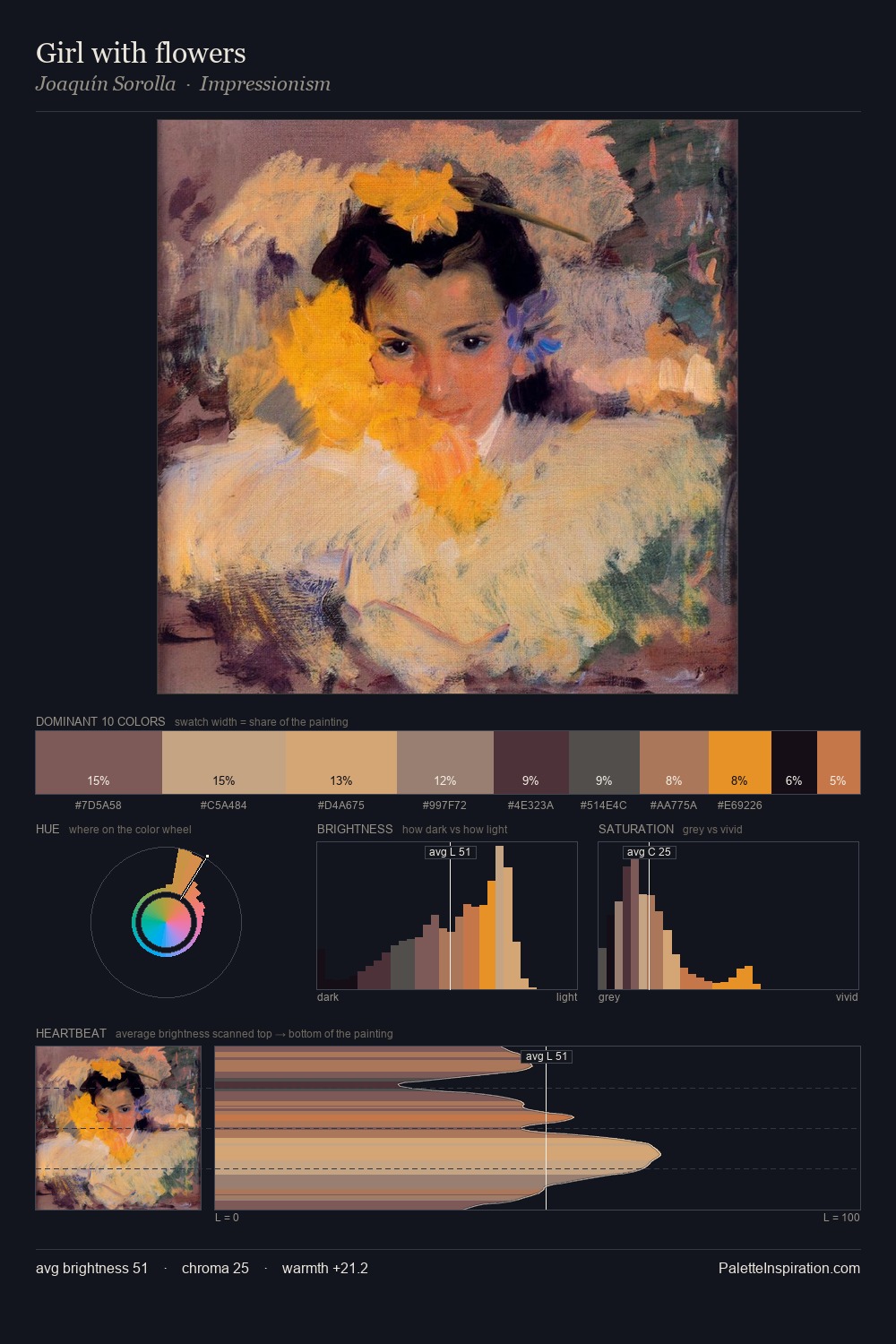Click the 'light' axis label under Brightness

(566, 996)
